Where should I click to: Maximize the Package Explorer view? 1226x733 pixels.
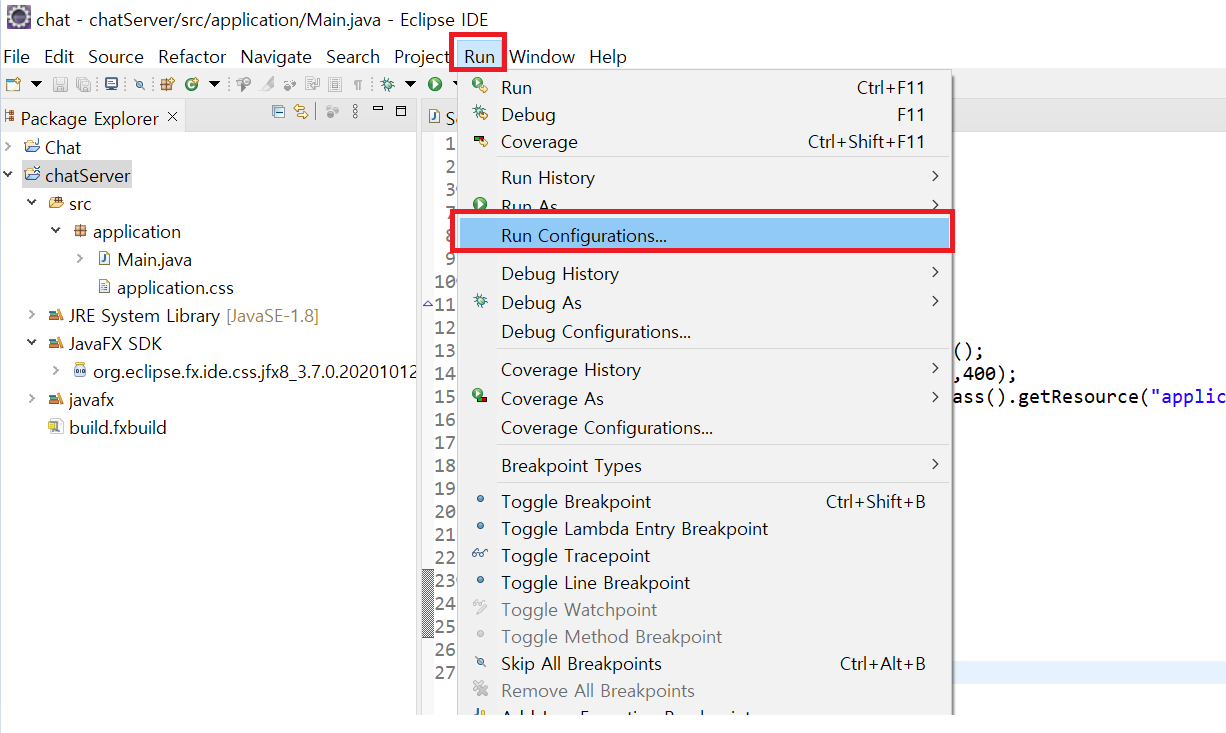pos(401,110)
